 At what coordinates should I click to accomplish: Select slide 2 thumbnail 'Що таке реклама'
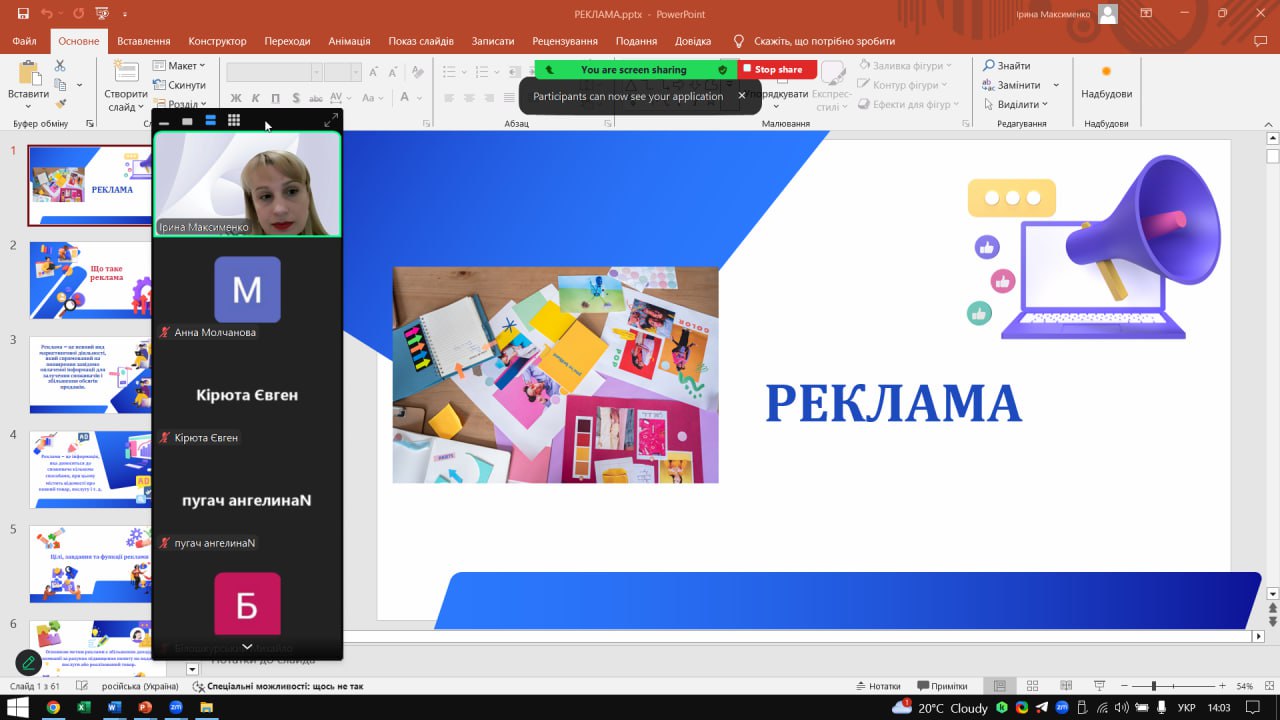tap(90, 280)
